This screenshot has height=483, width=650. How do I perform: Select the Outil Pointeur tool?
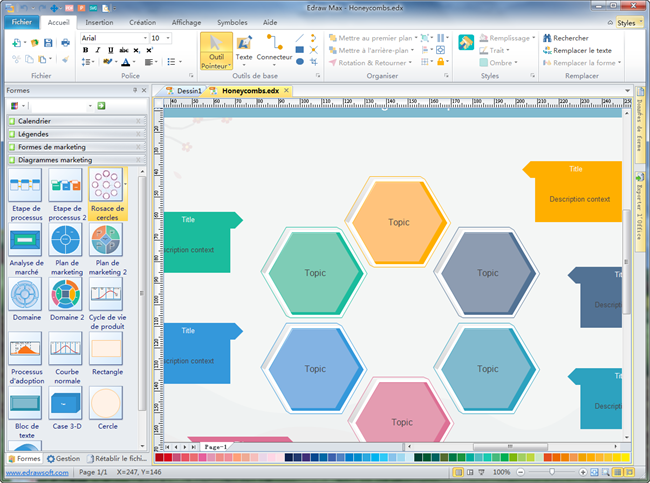(216, 51)
